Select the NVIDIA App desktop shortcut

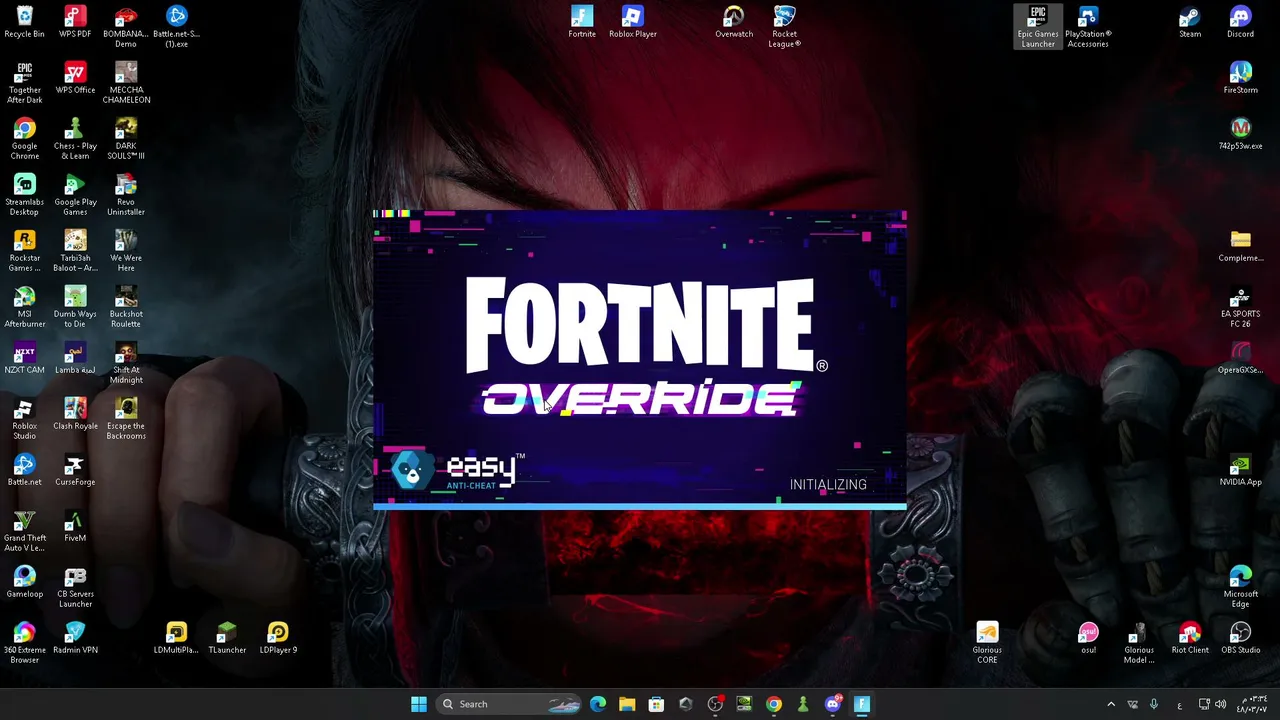click(x=1240, y=470)
